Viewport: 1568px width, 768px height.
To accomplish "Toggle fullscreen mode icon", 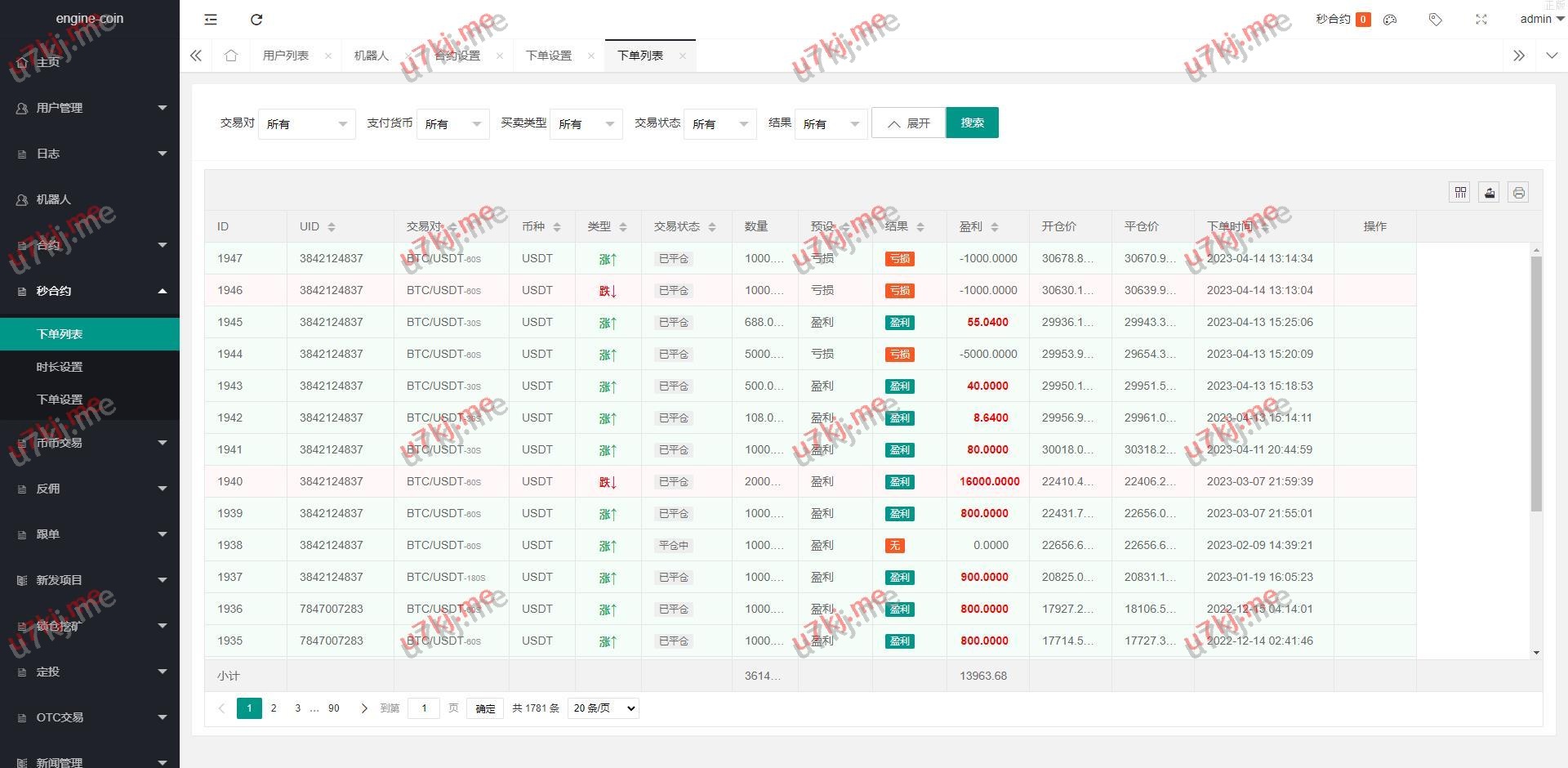I will point(1481,20).
